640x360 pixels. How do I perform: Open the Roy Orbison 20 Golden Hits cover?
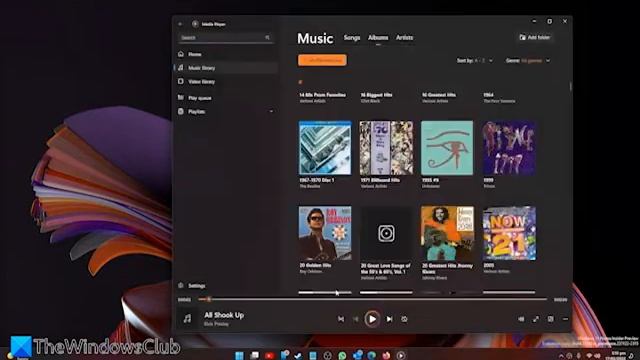pos(325,233)
